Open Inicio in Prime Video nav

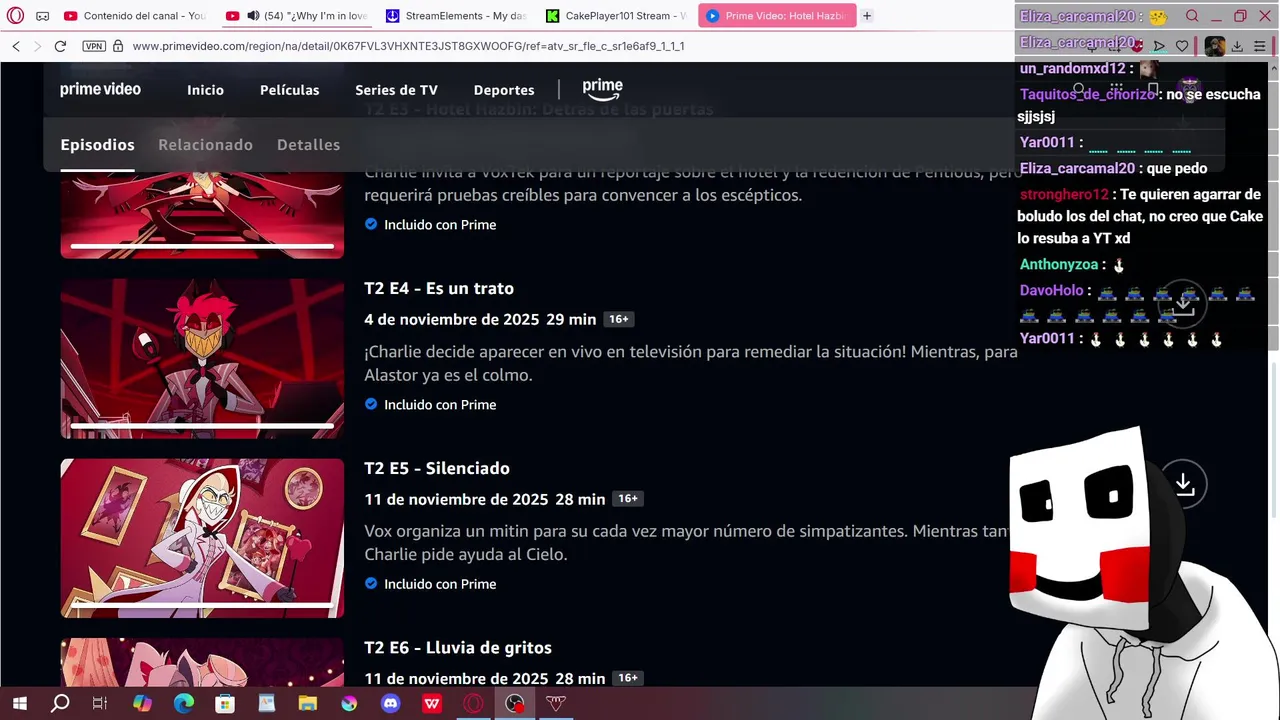205,90
